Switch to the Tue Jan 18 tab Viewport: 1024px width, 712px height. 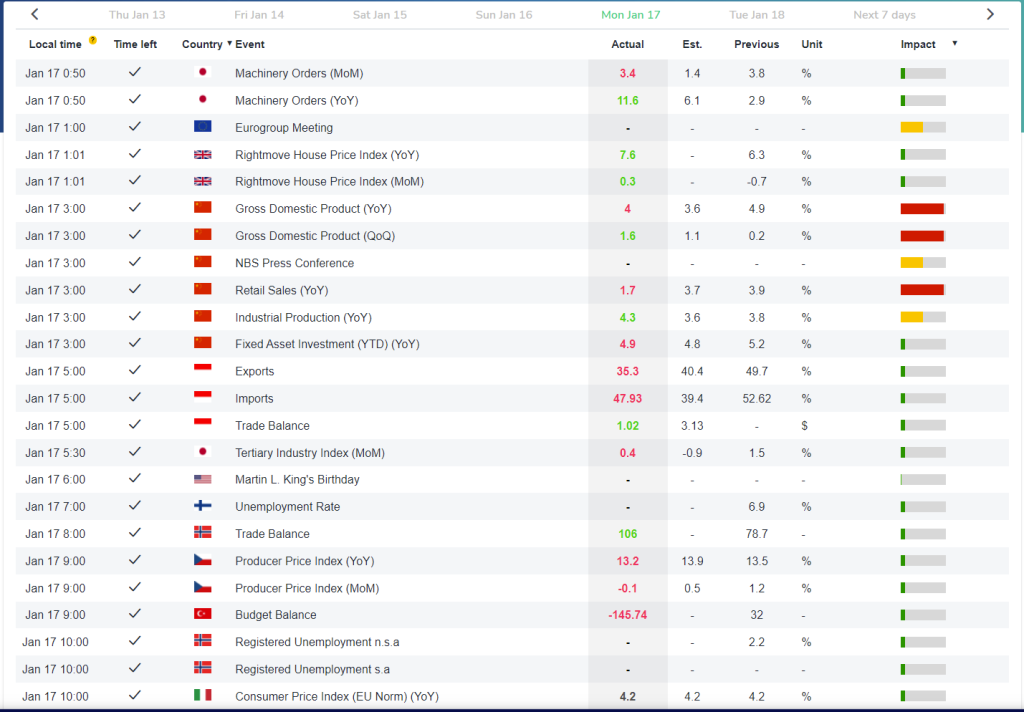(x=756, y=15)
